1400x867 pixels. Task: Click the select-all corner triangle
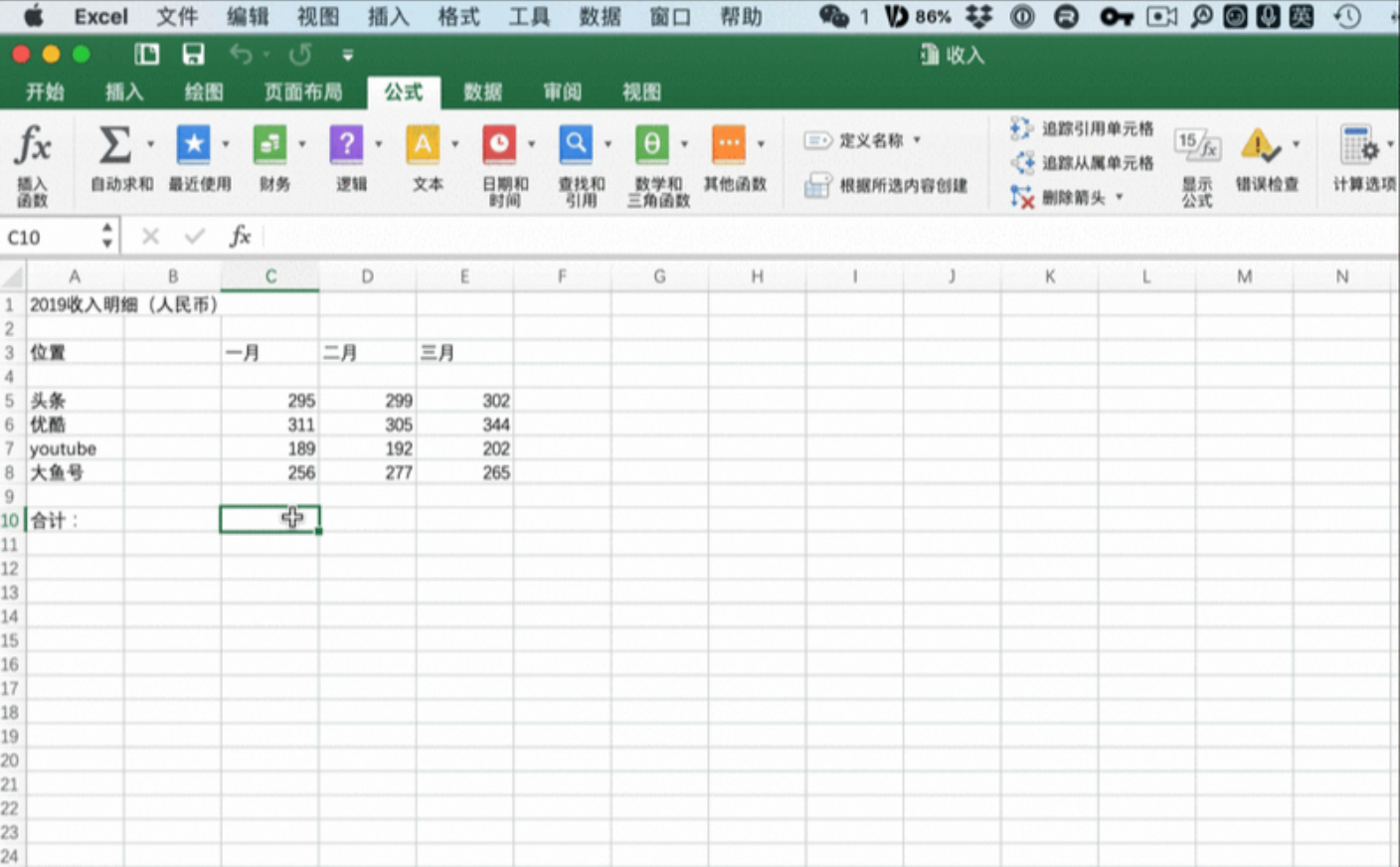click(x=12, y=276)
